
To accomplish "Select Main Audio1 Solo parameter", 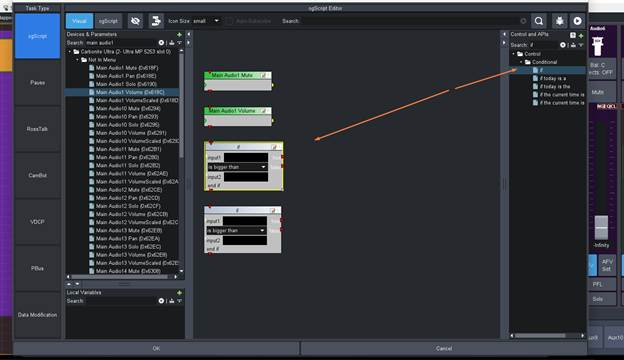I will 126,84.
